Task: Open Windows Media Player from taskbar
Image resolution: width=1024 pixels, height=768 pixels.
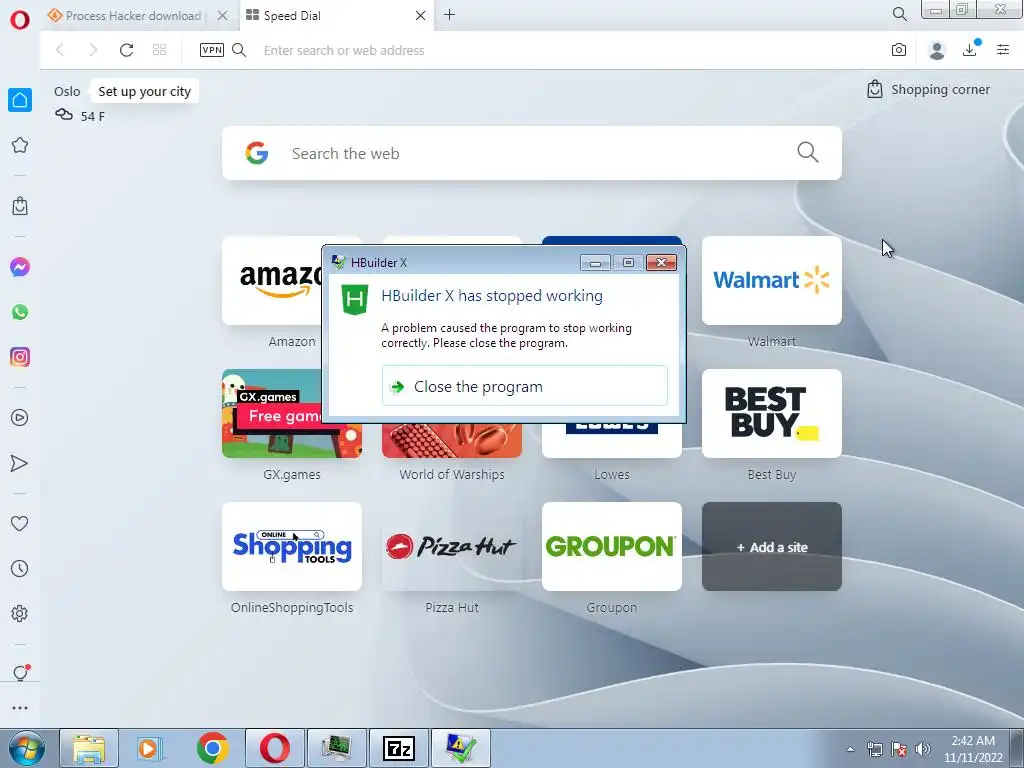Action: [150, 748]
